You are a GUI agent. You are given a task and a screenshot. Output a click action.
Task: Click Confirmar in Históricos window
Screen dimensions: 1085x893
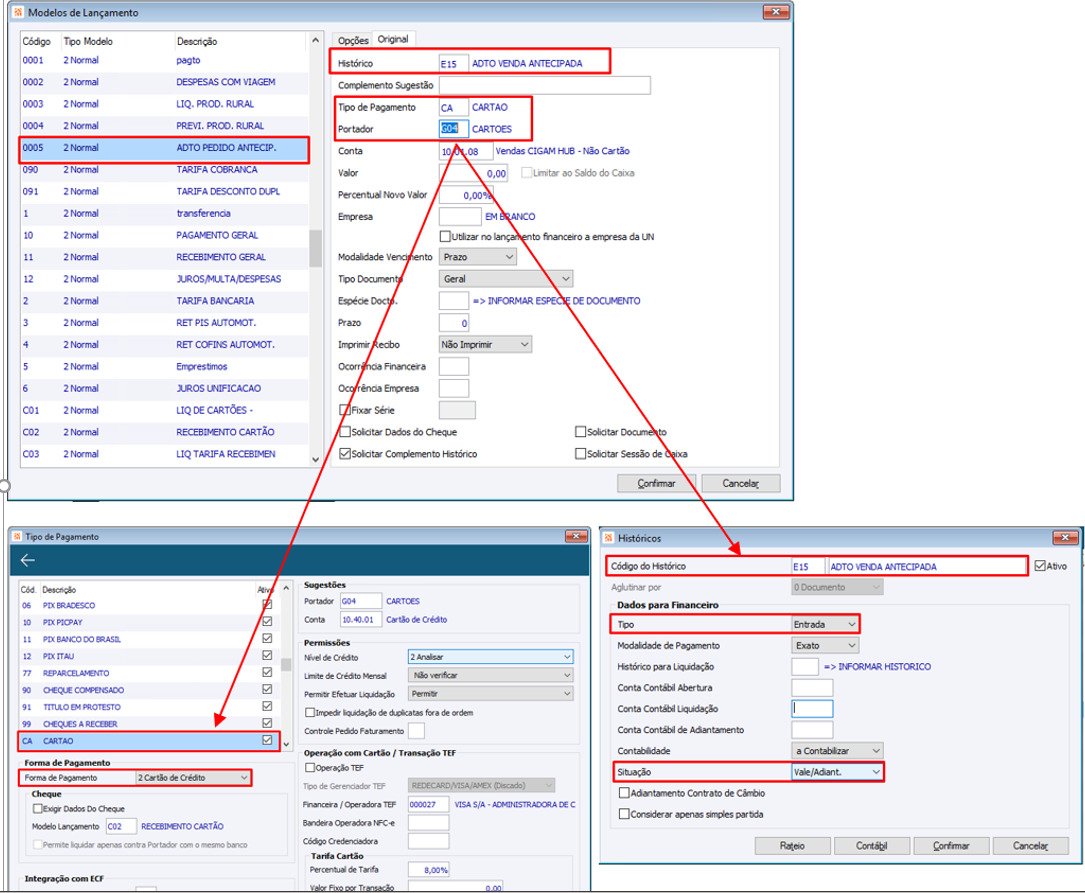(x=951, y=846)
